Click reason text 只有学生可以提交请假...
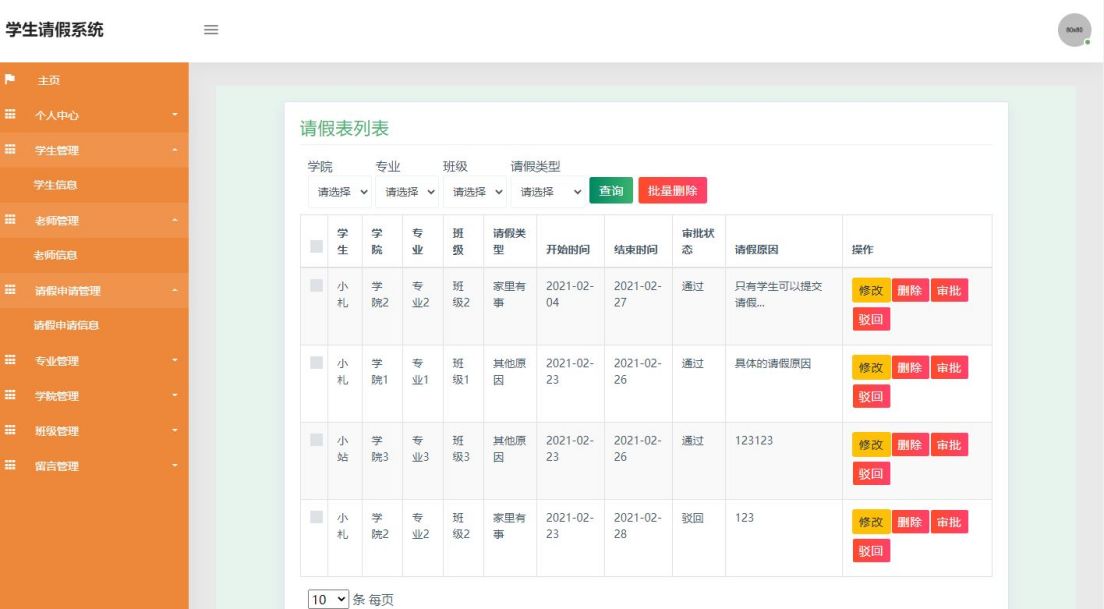The height and width of the screenshot is (609, 1104). (778, 294)
